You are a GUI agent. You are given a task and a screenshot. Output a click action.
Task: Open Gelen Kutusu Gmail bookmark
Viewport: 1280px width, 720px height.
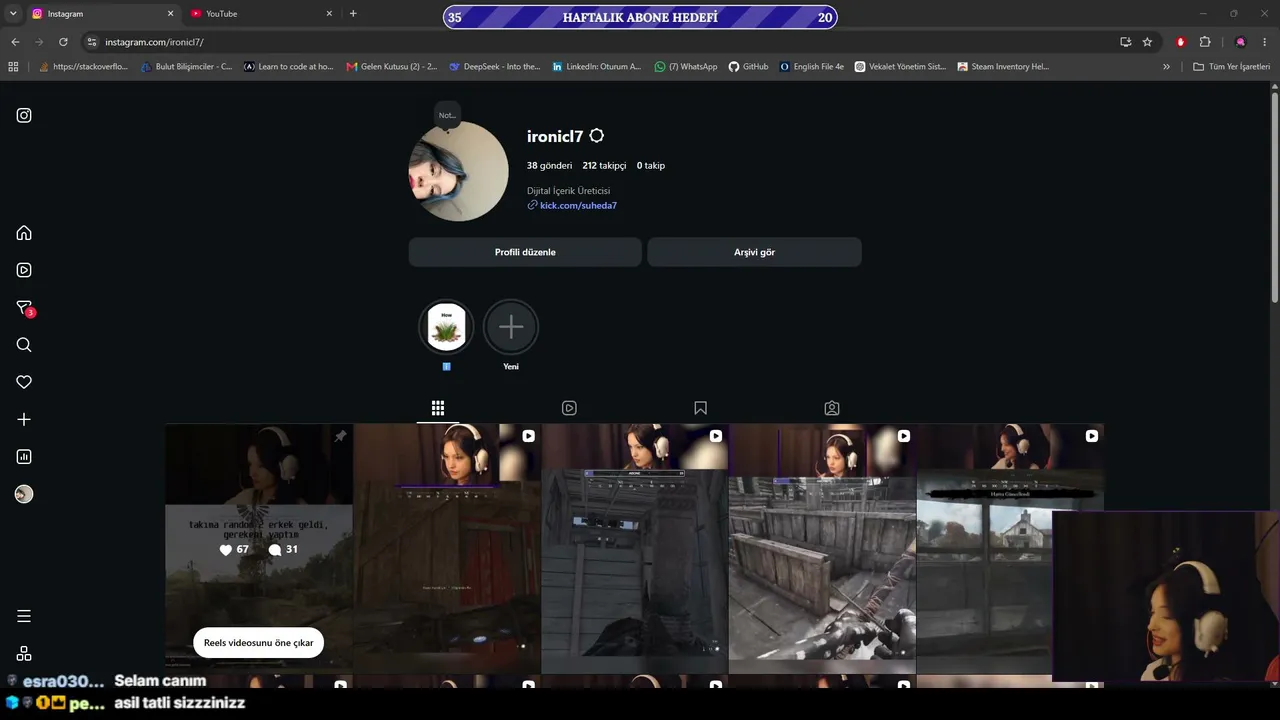pyautogui.click(x=392, y=67)
